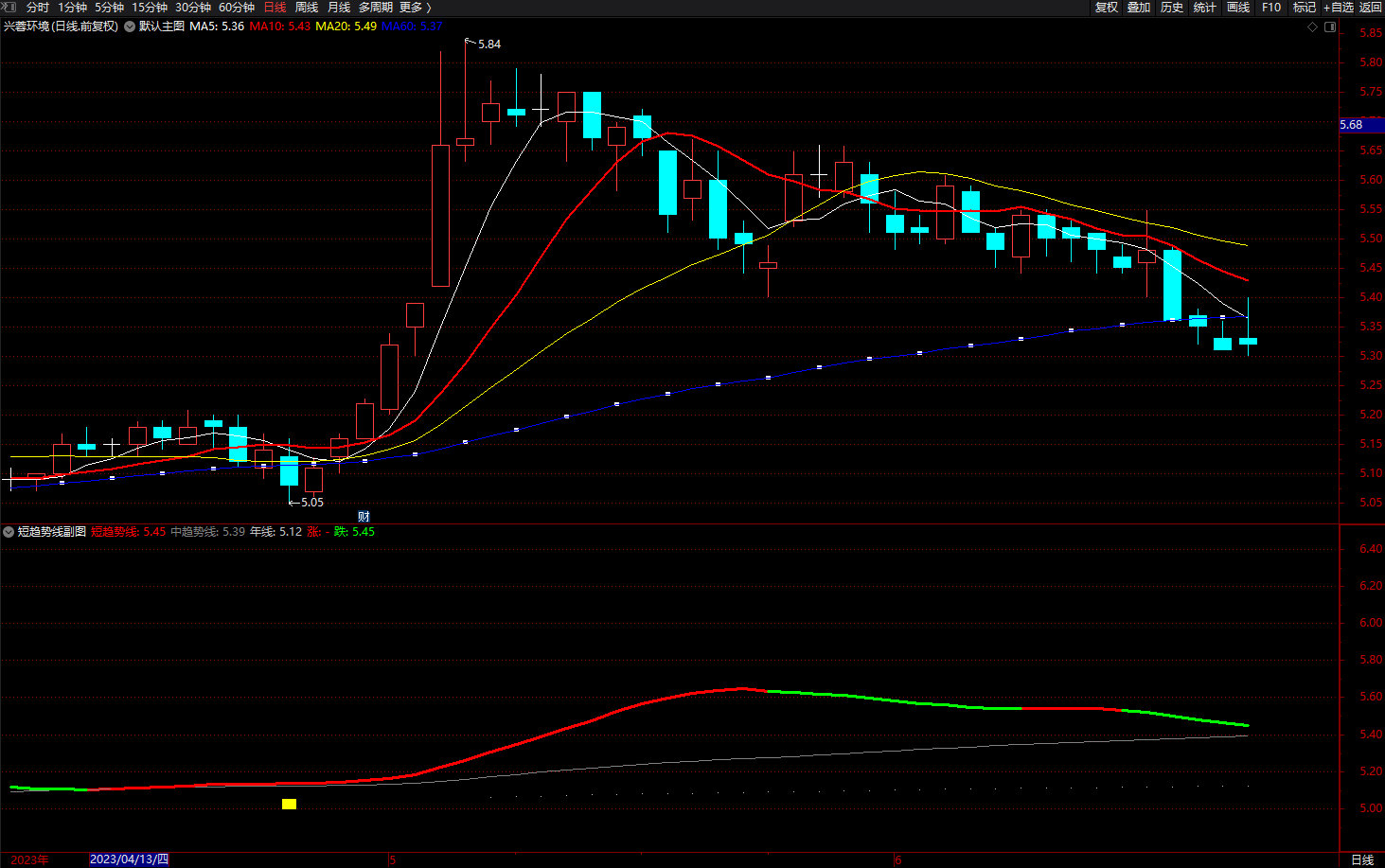
Task: Select the 15分钟 period tab
Action: pyautogui.click(x=150, y=8)
